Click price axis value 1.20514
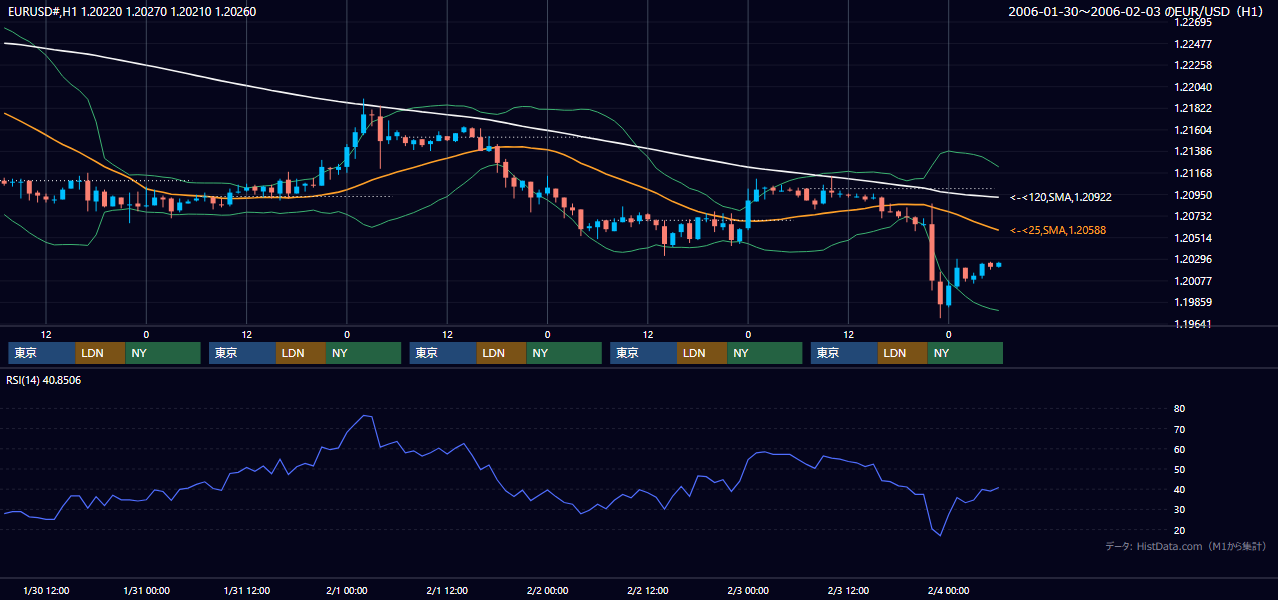 point(1193,238)
